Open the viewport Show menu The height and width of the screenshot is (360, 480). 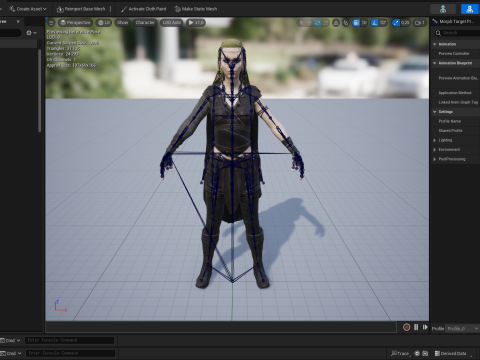pyautogui.click(x=122, y=23)
